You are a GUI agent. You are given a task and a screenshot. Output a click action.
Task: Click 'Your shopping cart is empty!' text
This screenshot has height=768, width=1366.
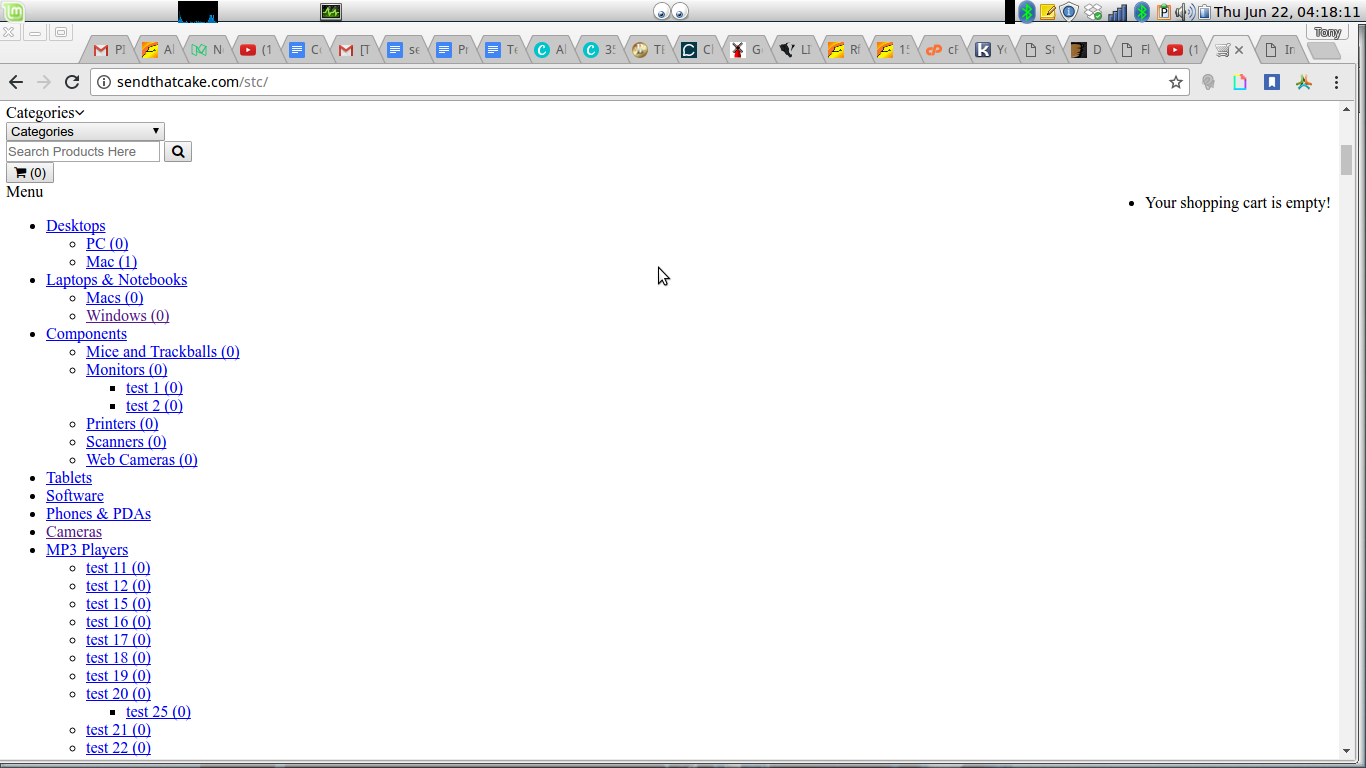point(1238,202)
